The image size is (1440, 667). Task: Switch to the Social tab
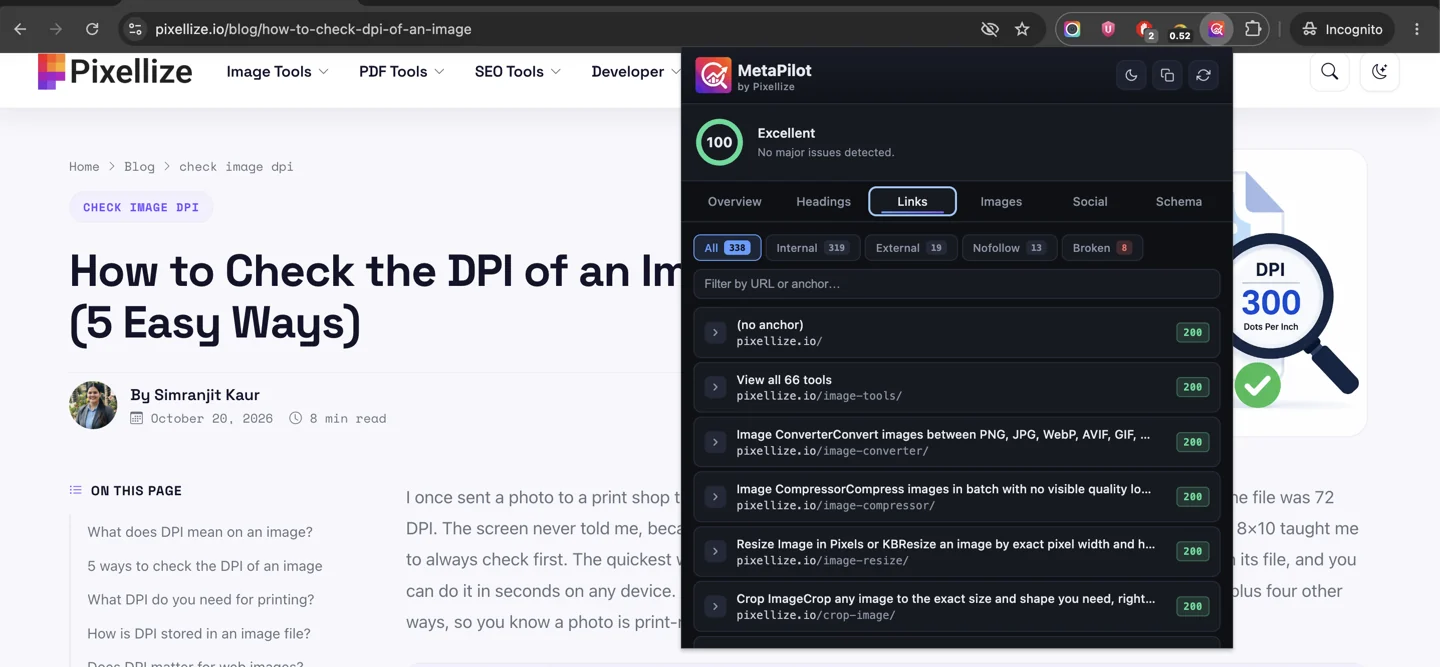tap(1090, 201)
